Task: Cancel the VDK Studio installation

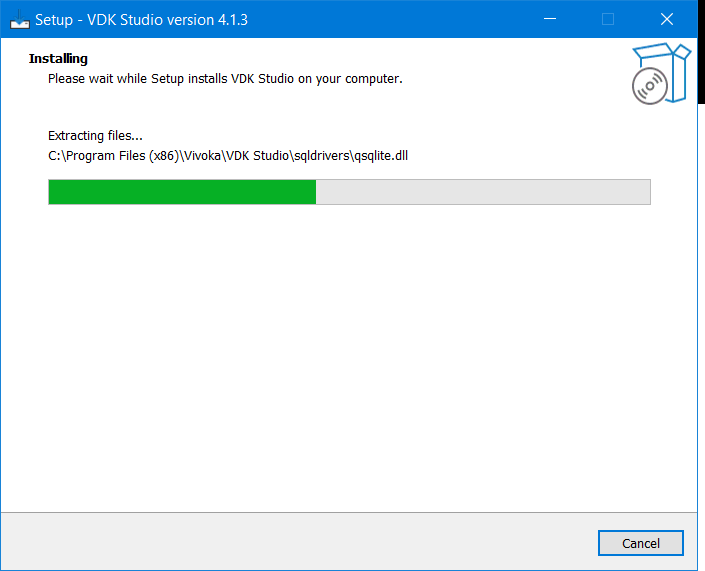Action: [x=641, y=543]
